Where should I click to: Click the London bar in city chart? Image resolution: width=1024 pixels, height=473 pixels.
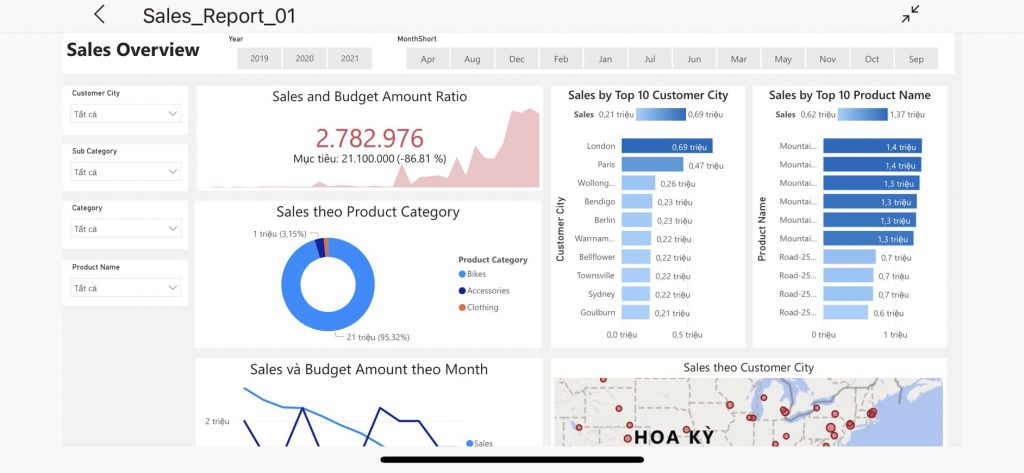(x=667, y=146)
